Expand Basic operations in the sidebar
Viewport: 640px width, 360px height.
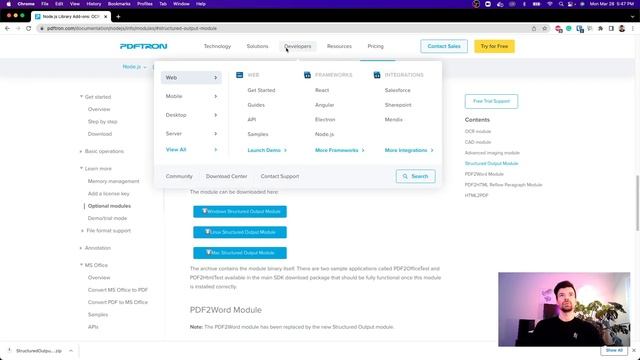(x=81, y=151)
